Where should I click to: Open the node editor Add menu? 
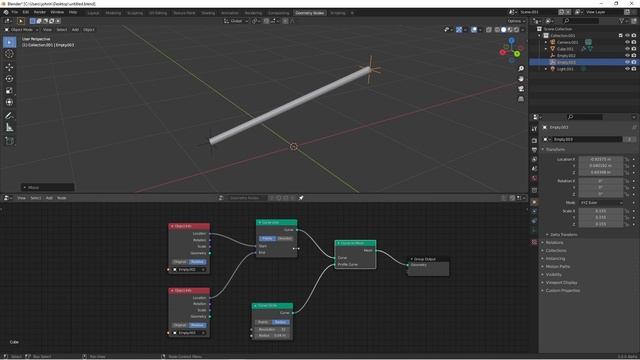(x=49, y=198)
